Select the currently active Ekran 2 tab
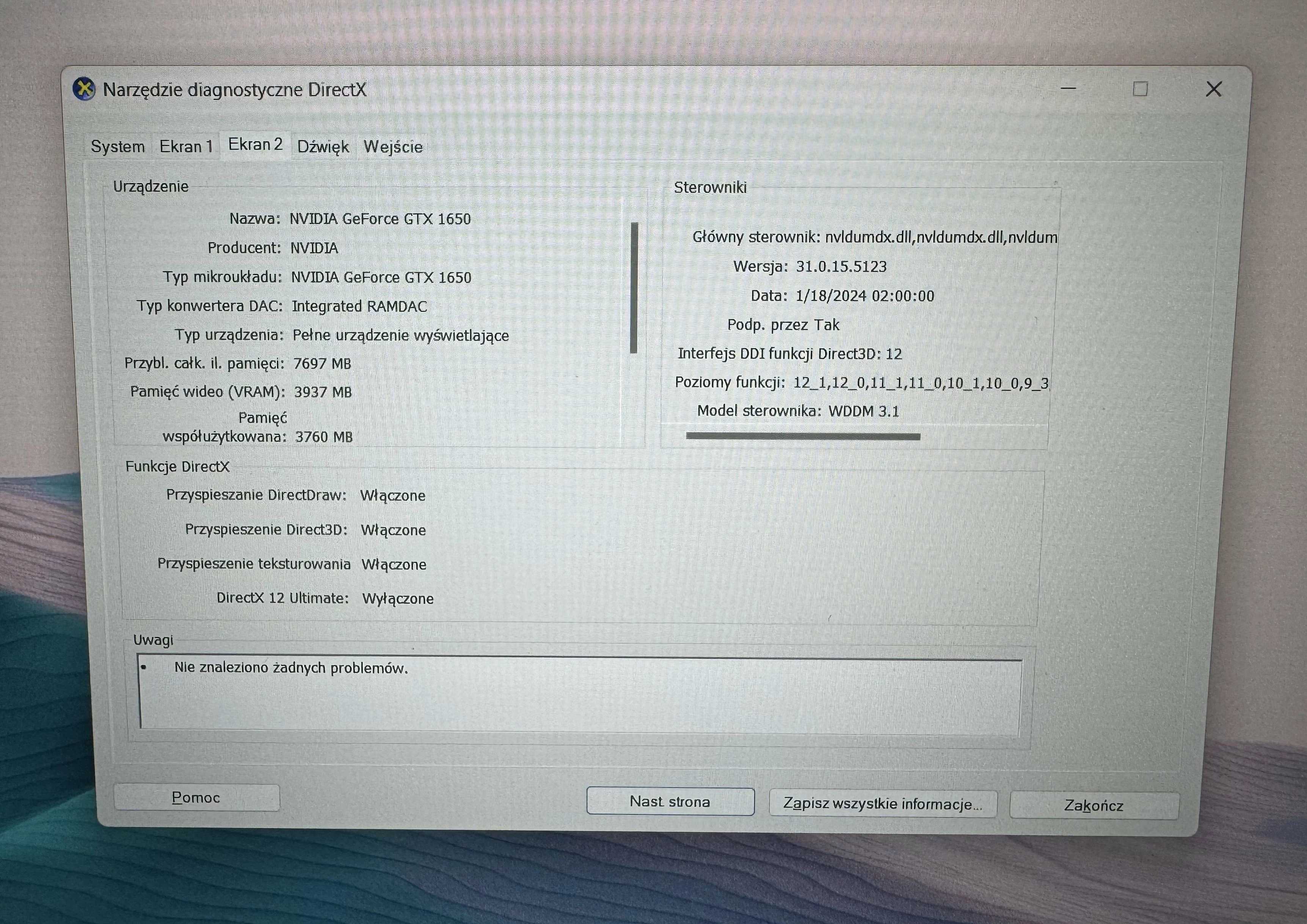The image size is (1307, 924). pyautogui.click(x=256, y=144)
